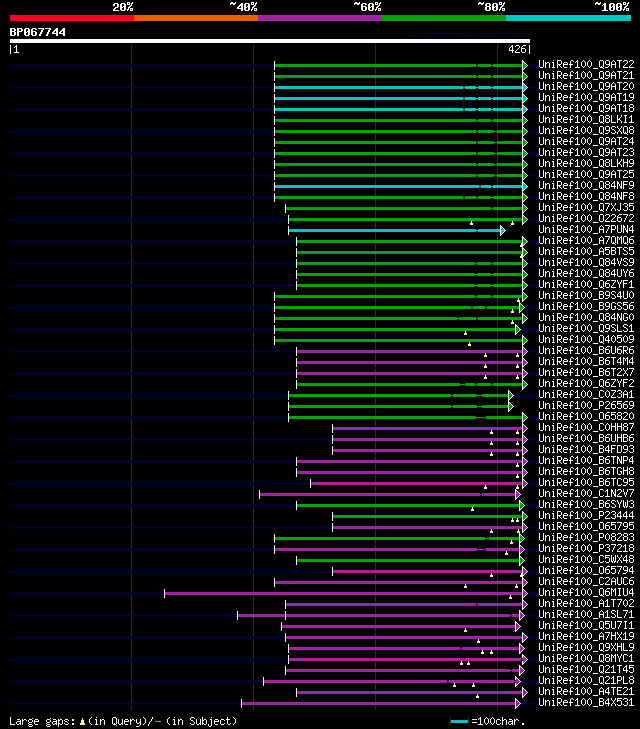The height and width of the screenshot is (729, 640).
Task: Click the UniRef100_B9S4U0 label
Action: coord(586,296)
